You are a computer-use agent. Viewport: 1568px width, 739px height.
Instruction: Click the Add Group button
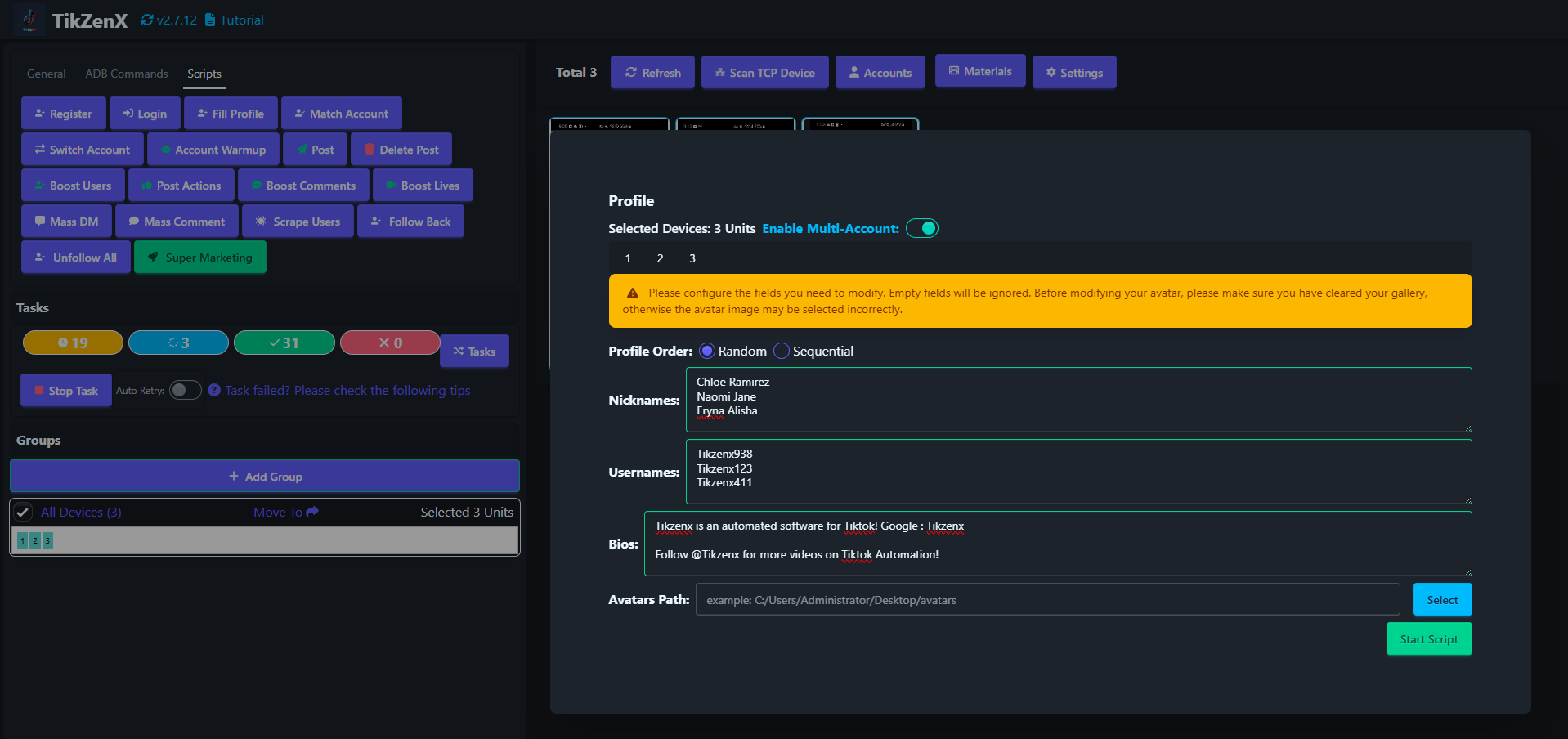point(265,477)
